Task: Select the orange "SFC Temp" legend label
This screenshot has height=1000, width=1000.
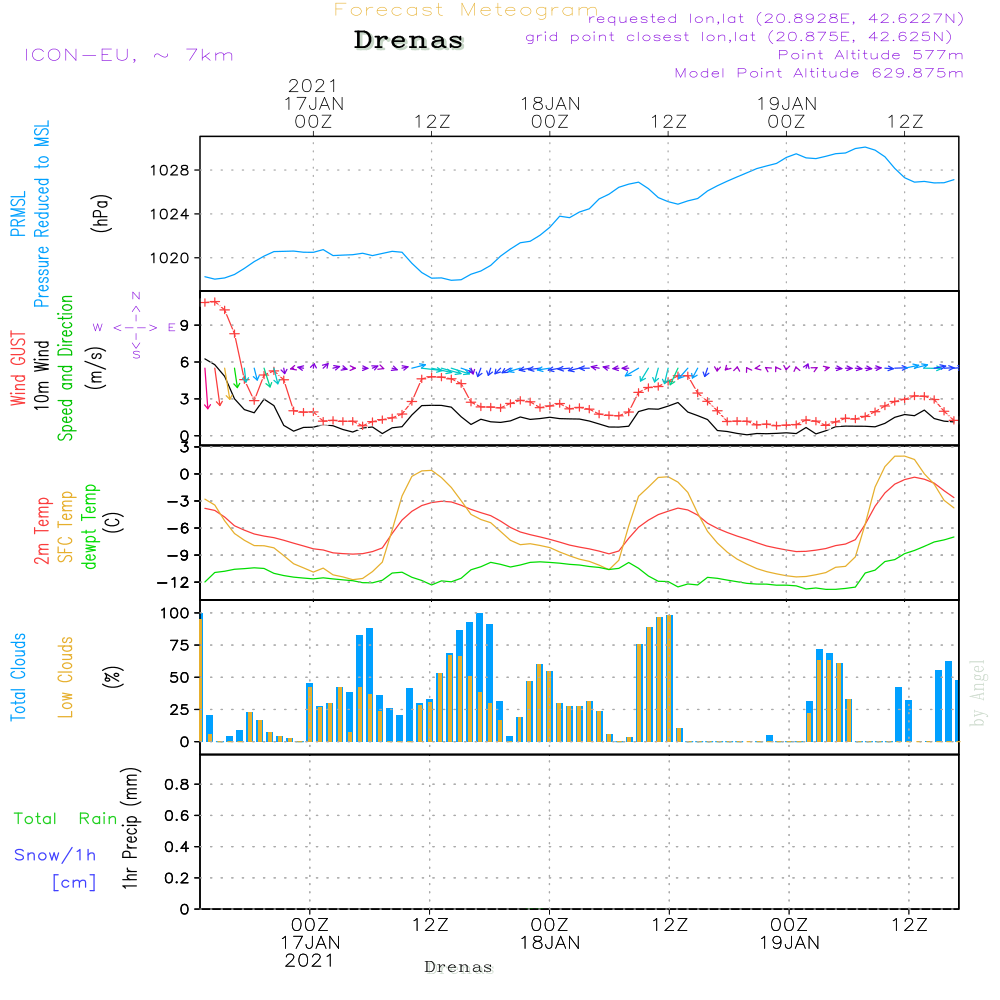Action: (65, 527)
